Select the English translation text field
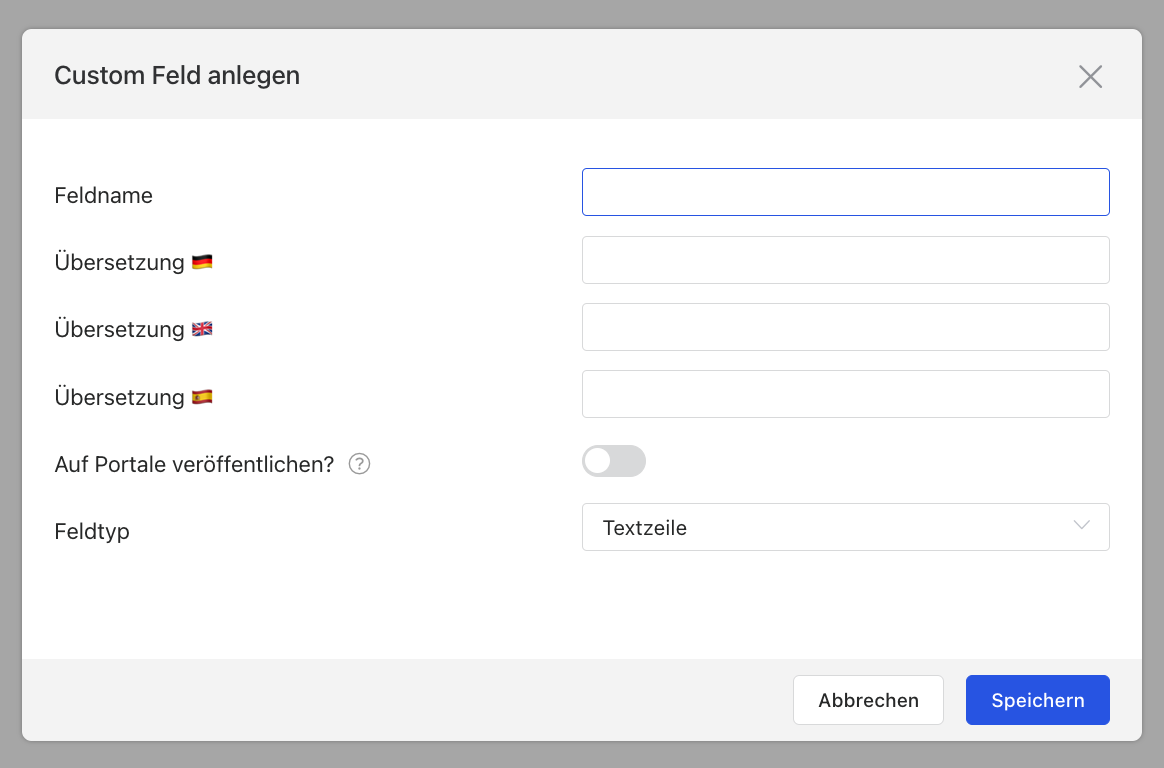 (845, 327)
